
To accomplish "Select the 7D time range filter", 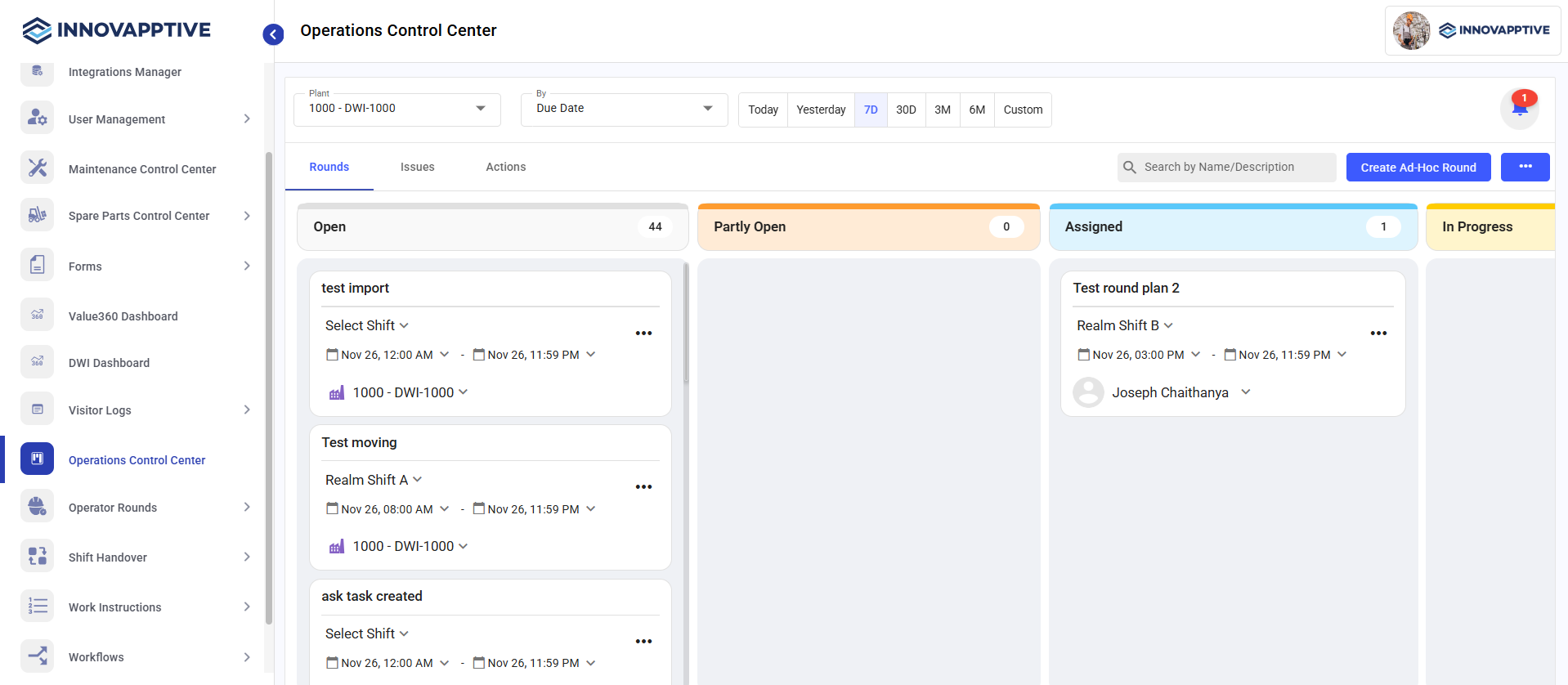I will 871,110.
